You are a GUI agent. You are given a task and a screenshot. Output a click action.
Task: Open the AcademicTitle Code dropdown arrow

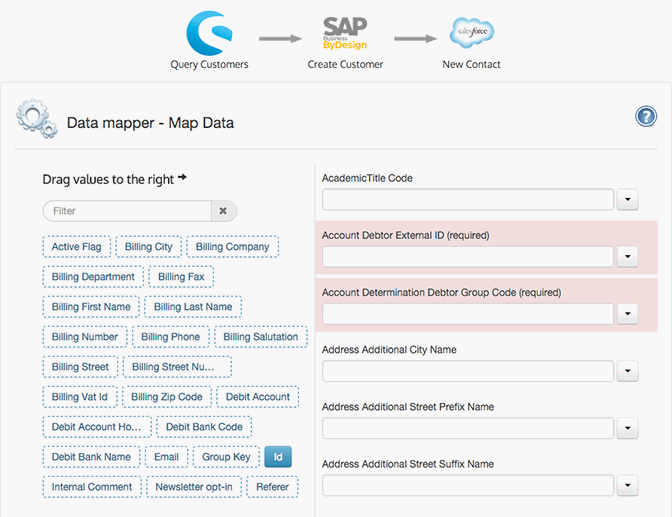click(x=628, y=199)
